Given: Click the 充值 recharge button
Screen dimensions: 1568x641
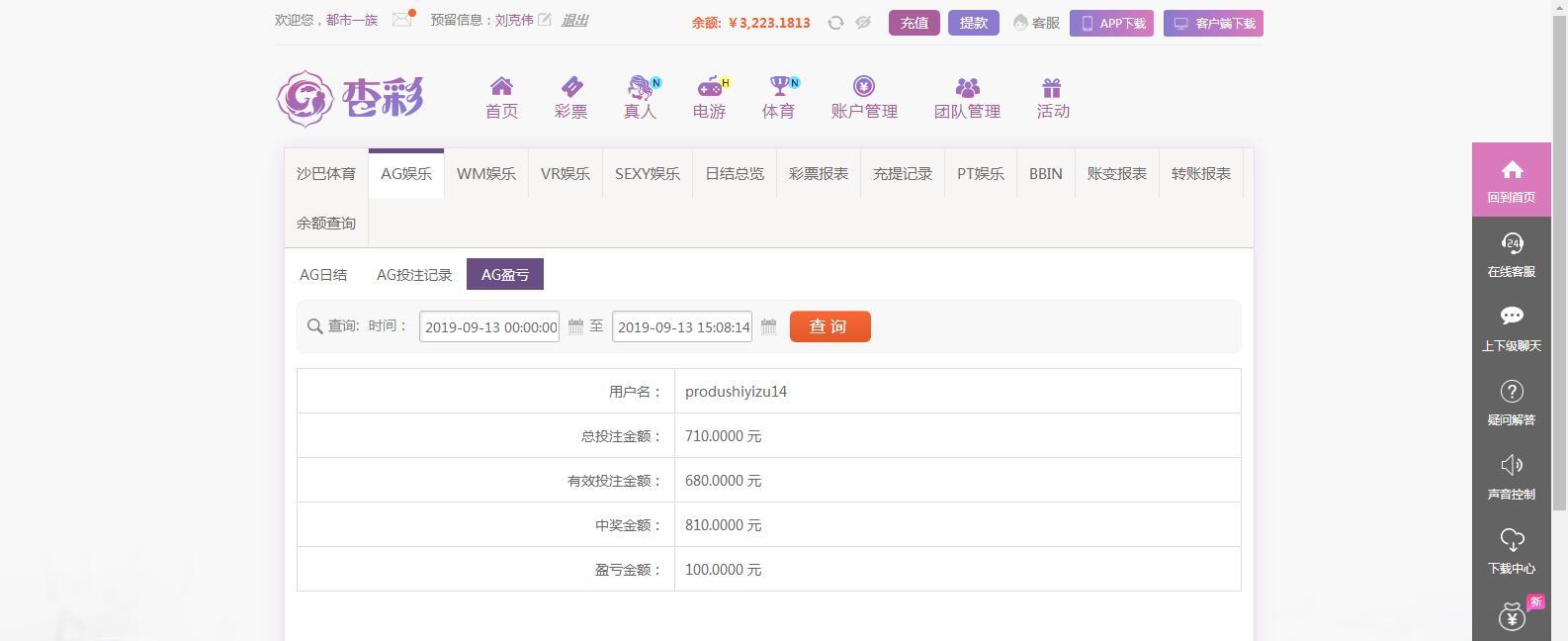Looking at the screenshot, I should tap(915, 23).
